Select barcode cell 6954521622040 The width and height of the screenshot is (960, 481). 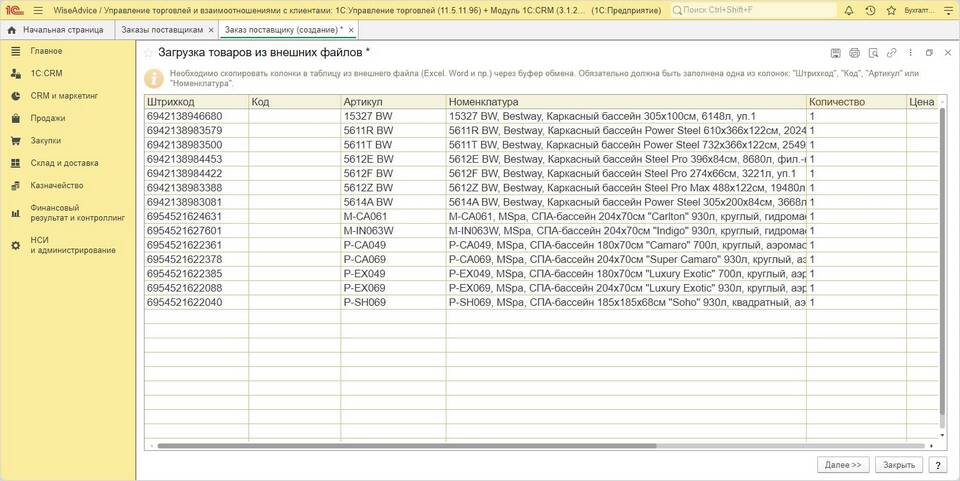[x=197, y=302]
